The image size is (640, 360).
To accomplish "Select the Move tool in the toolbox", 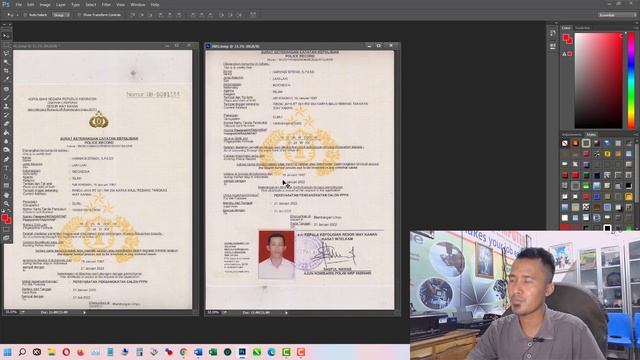I will click(6, 36).
